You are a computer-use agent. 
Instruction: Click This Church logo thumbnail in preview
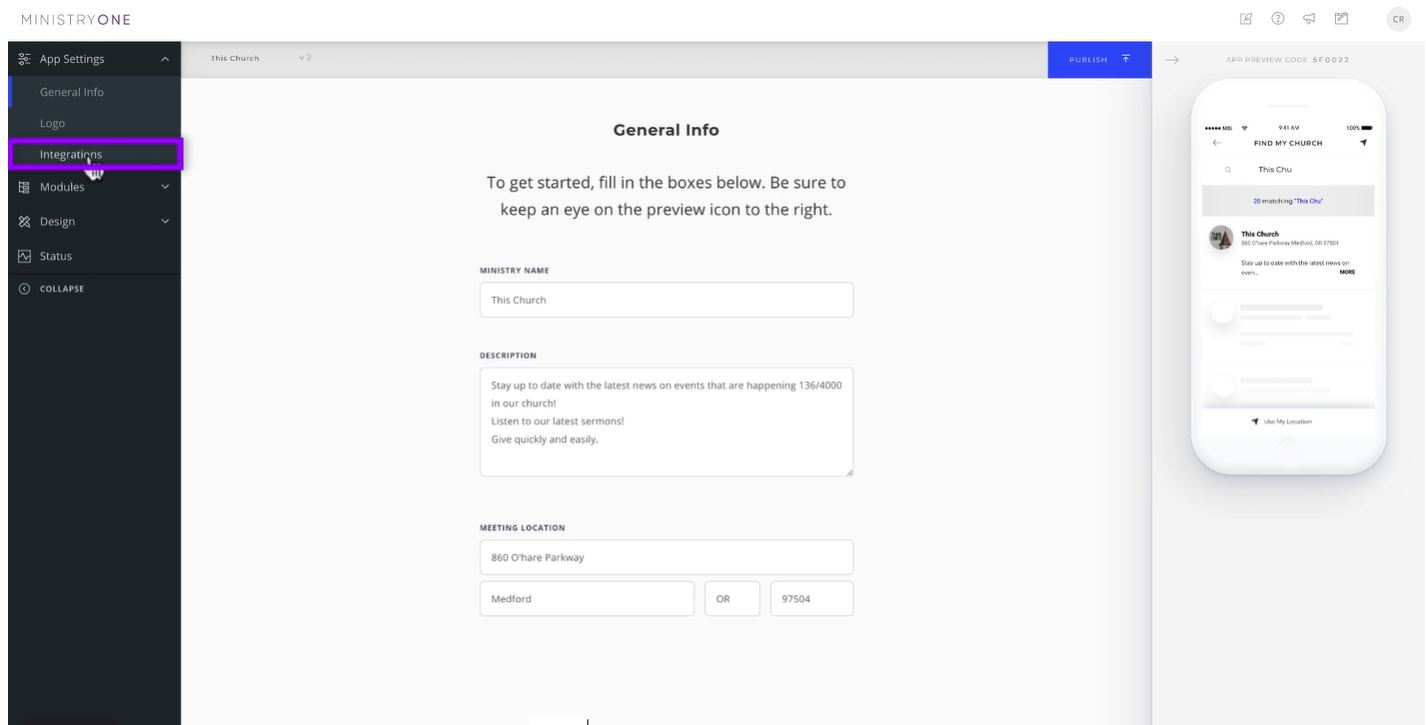pos(1220,238)
